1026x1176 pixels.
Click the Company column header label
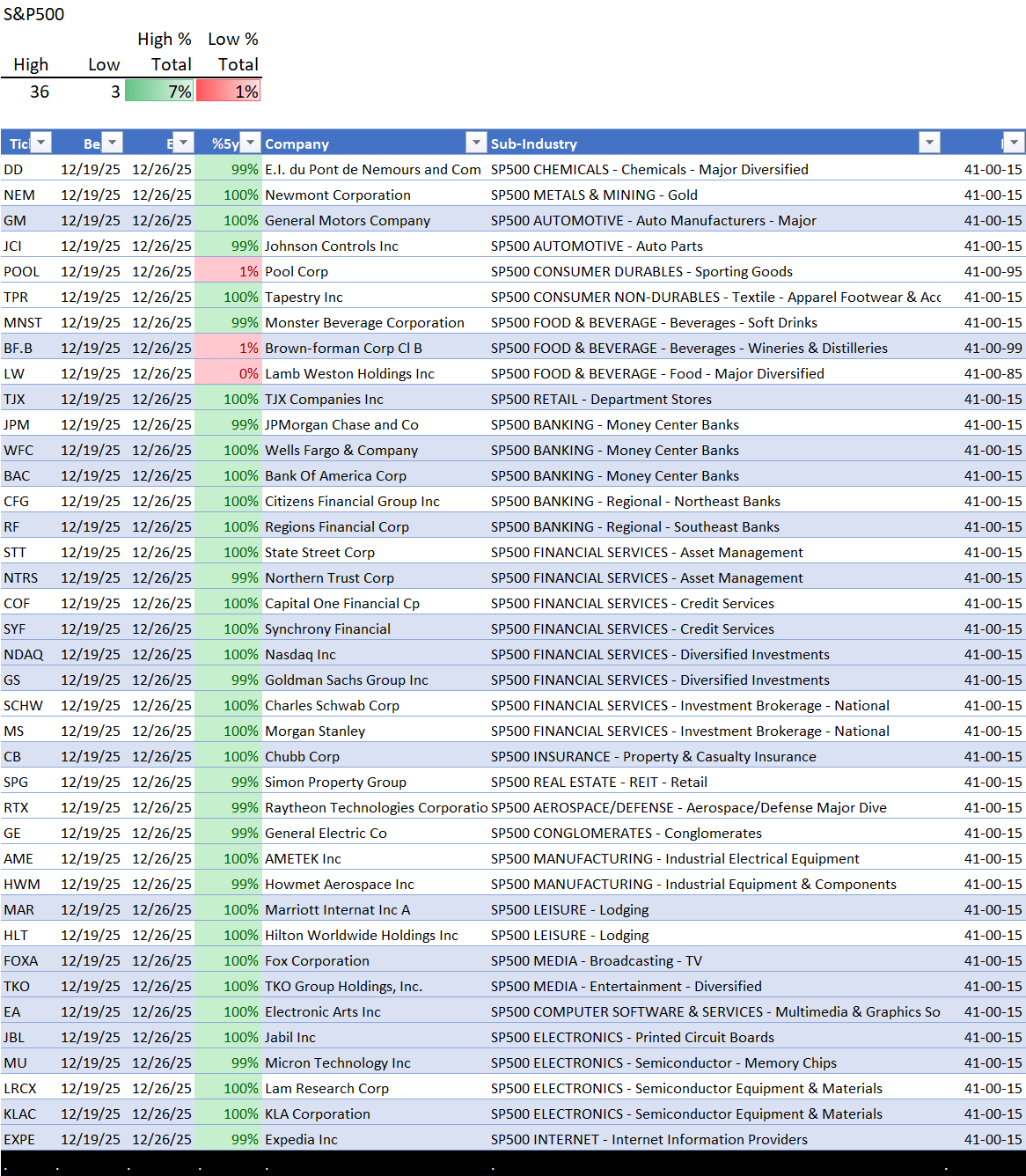pos(297,143)
